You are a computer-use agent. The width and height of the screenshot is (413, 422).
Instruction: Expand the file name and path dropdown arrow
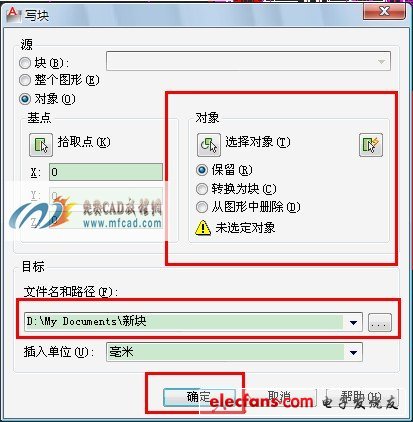click(x=353, y=322)
